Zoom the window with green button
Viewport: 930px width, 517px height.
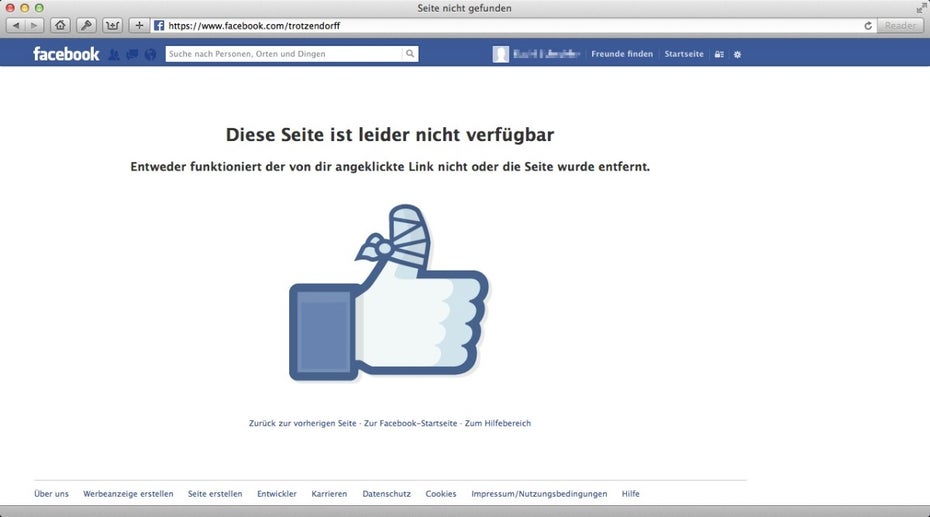[39, 8]
